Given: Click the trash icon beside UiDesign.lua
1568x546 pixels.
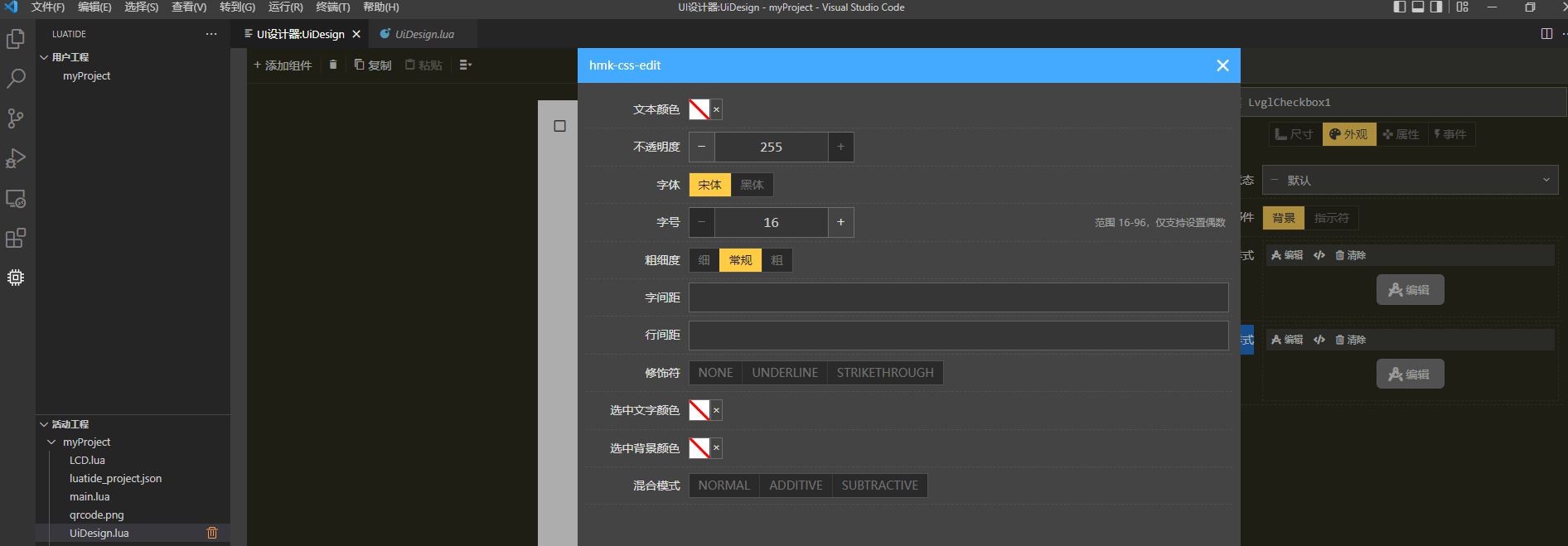Looking at the screenshot, I should click(x=212, y=533).
